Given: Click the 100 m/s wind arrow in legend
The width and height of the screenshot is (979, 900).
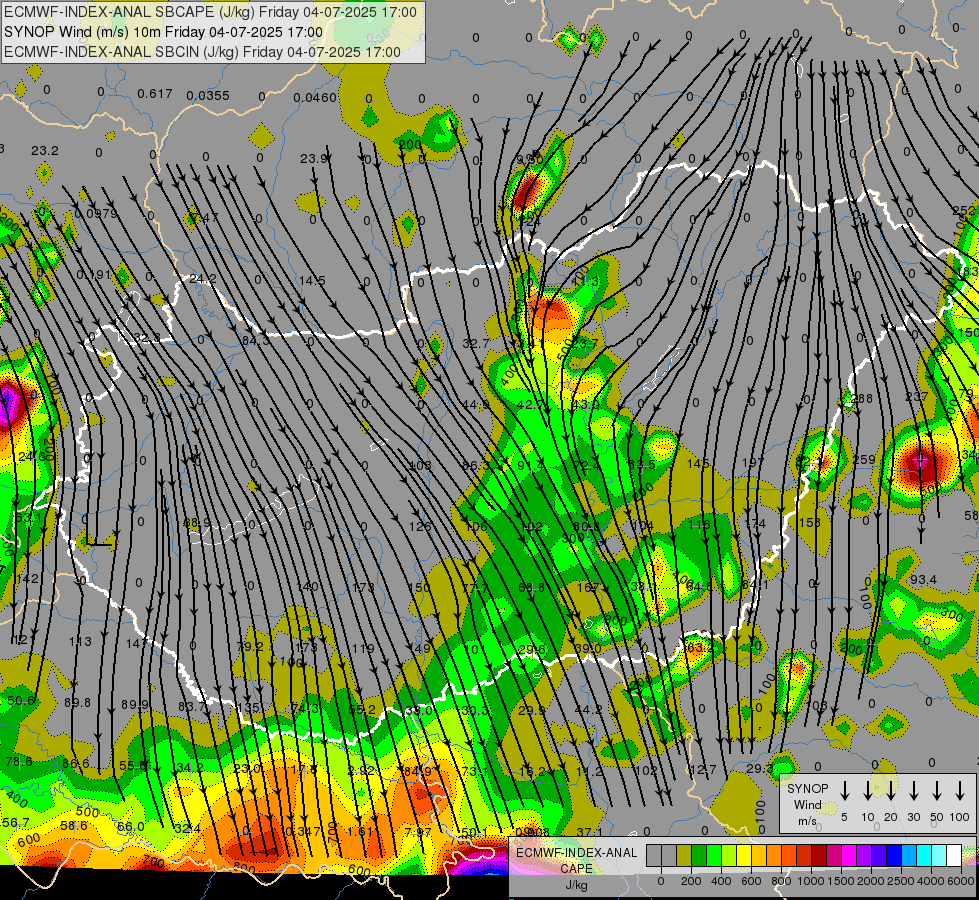Looking at the screenshot, I should [x=960, y=790].
